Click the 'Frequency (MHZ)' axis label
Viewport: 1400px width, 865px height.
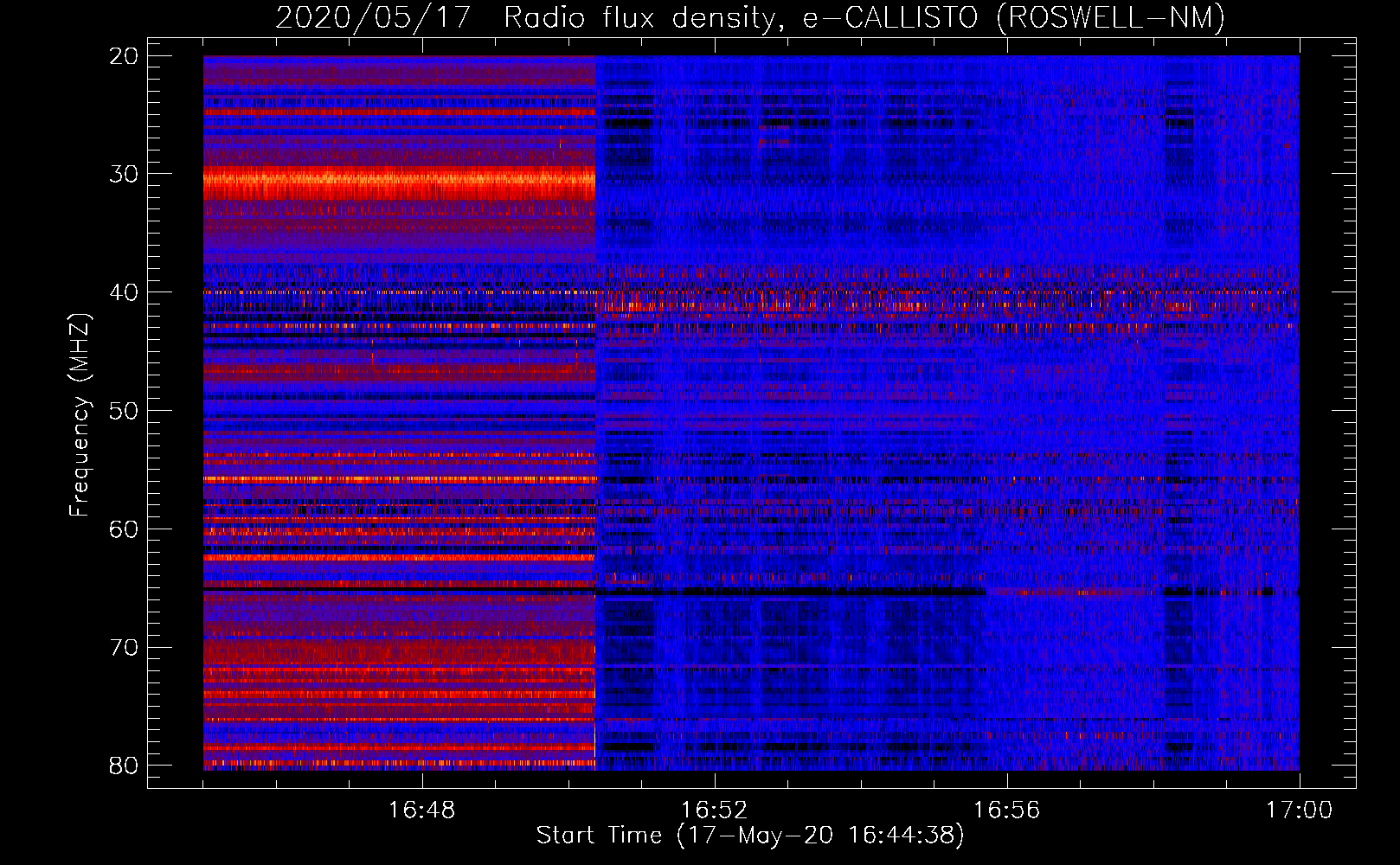(x=80, y=415)
